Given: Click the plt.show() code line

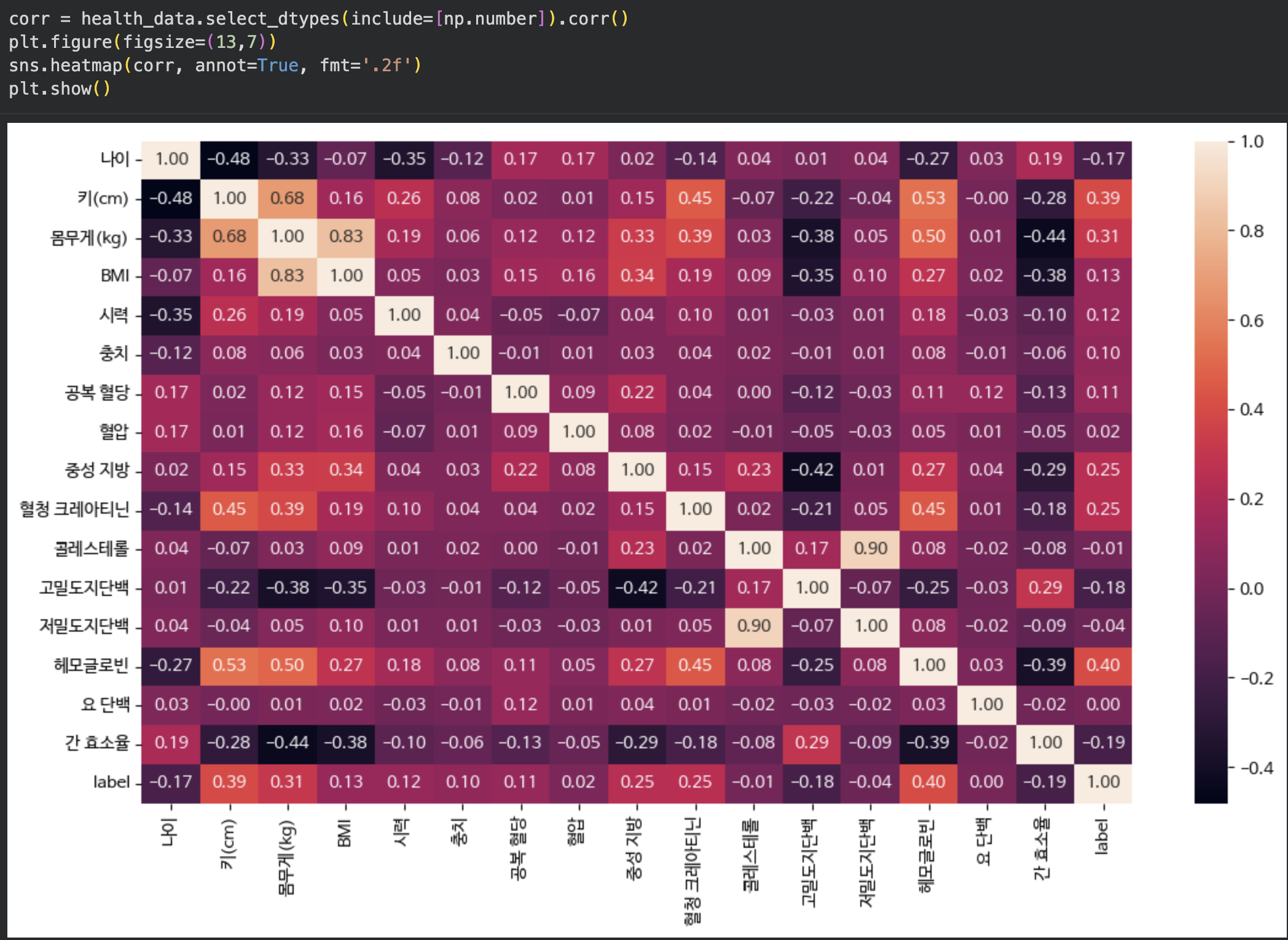Looking at the screenshot, I should click(x=60, y=88).
